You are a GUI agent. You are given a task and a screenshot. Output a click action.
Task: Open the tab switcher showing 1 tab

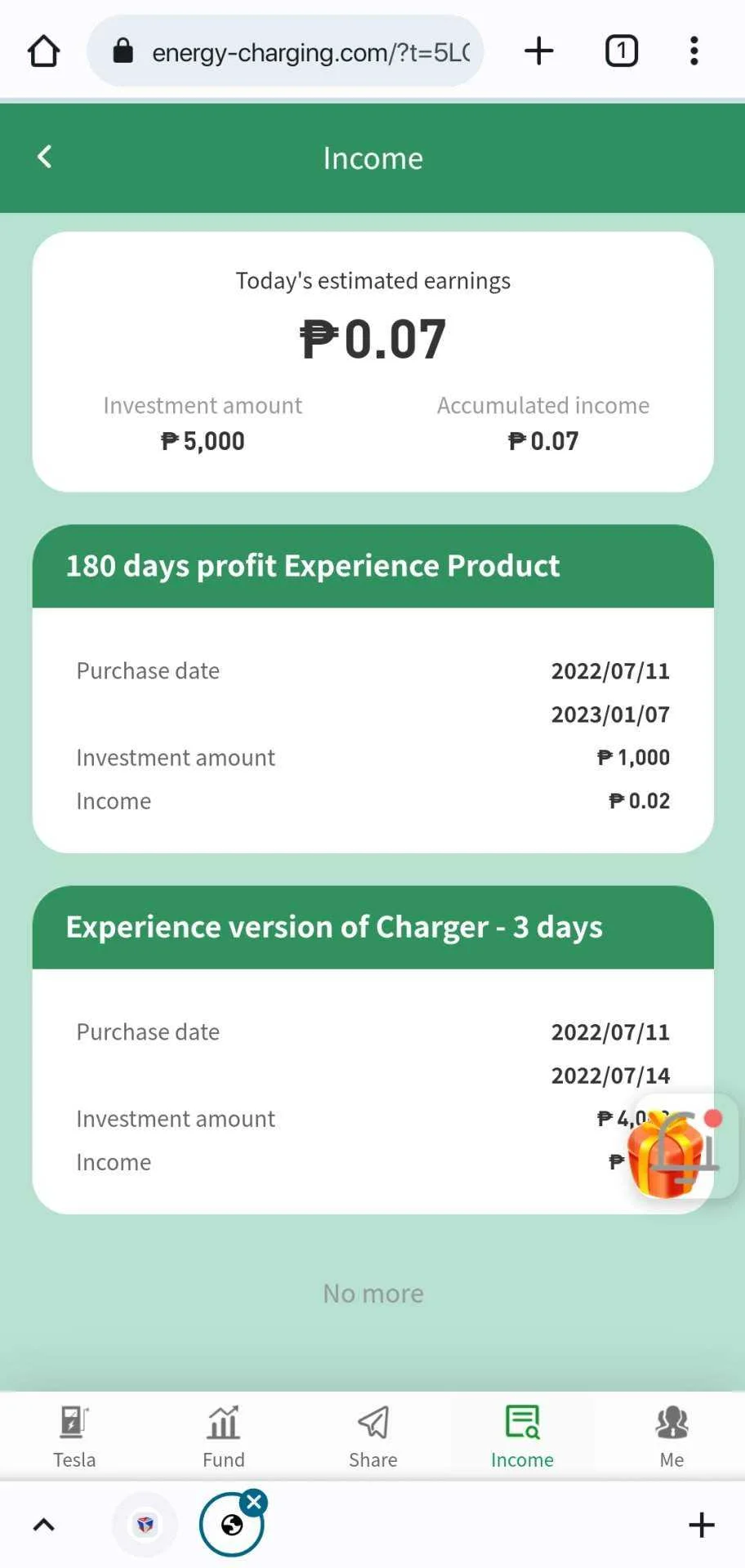pyautogui.click(x=622, y=51)
